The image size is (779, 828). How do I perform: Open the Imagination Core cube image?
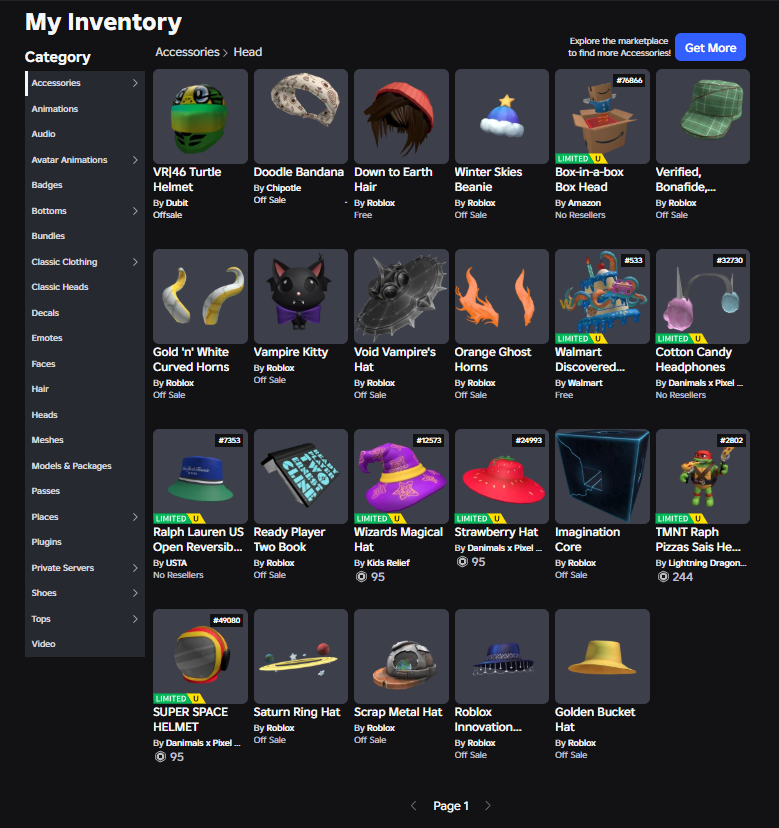[602, 476]
